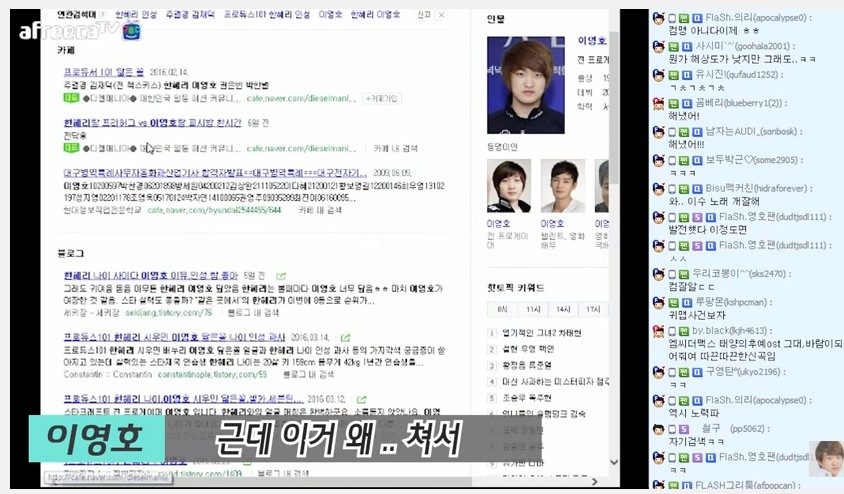The width and height of the screenshot is (844, 494).
Task: Click the avatar icon of 철구 (pp5062)
Action: [658, 429]
